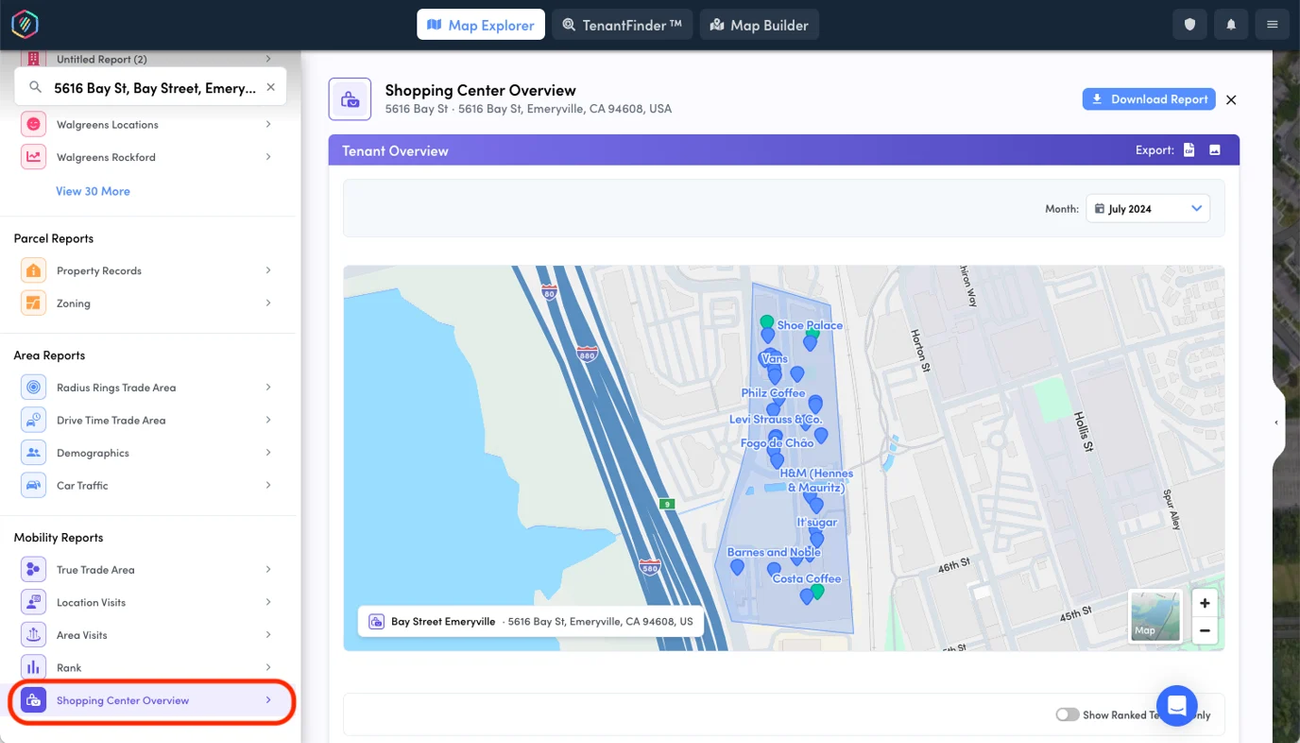Click the Location Visits icon
1300x743 pixels.
[x=34, y=602]
